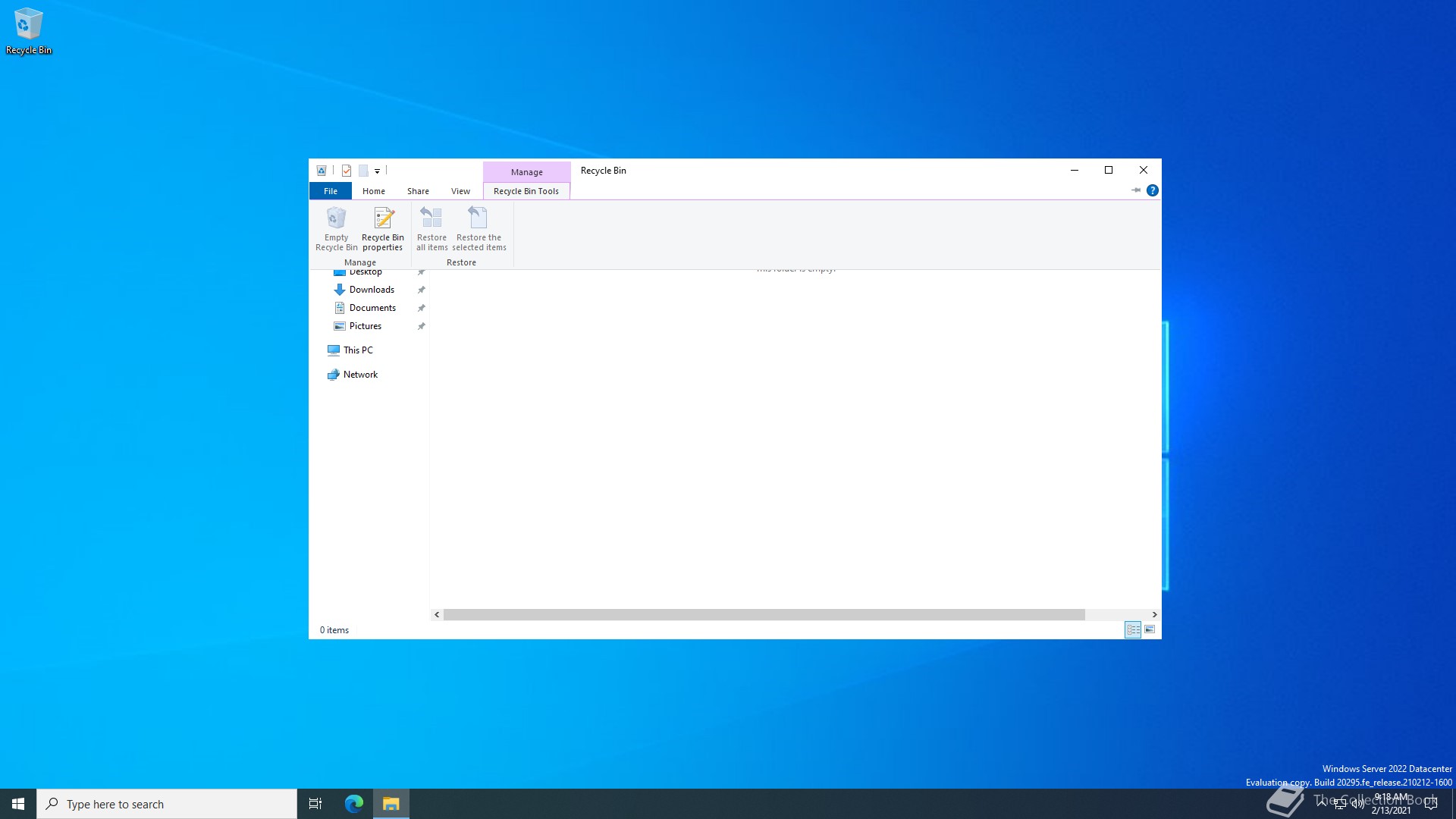Open Task View from taskbar
Image resolution: width=1456 pixels, height=819 pixels.
coord(315,804)
